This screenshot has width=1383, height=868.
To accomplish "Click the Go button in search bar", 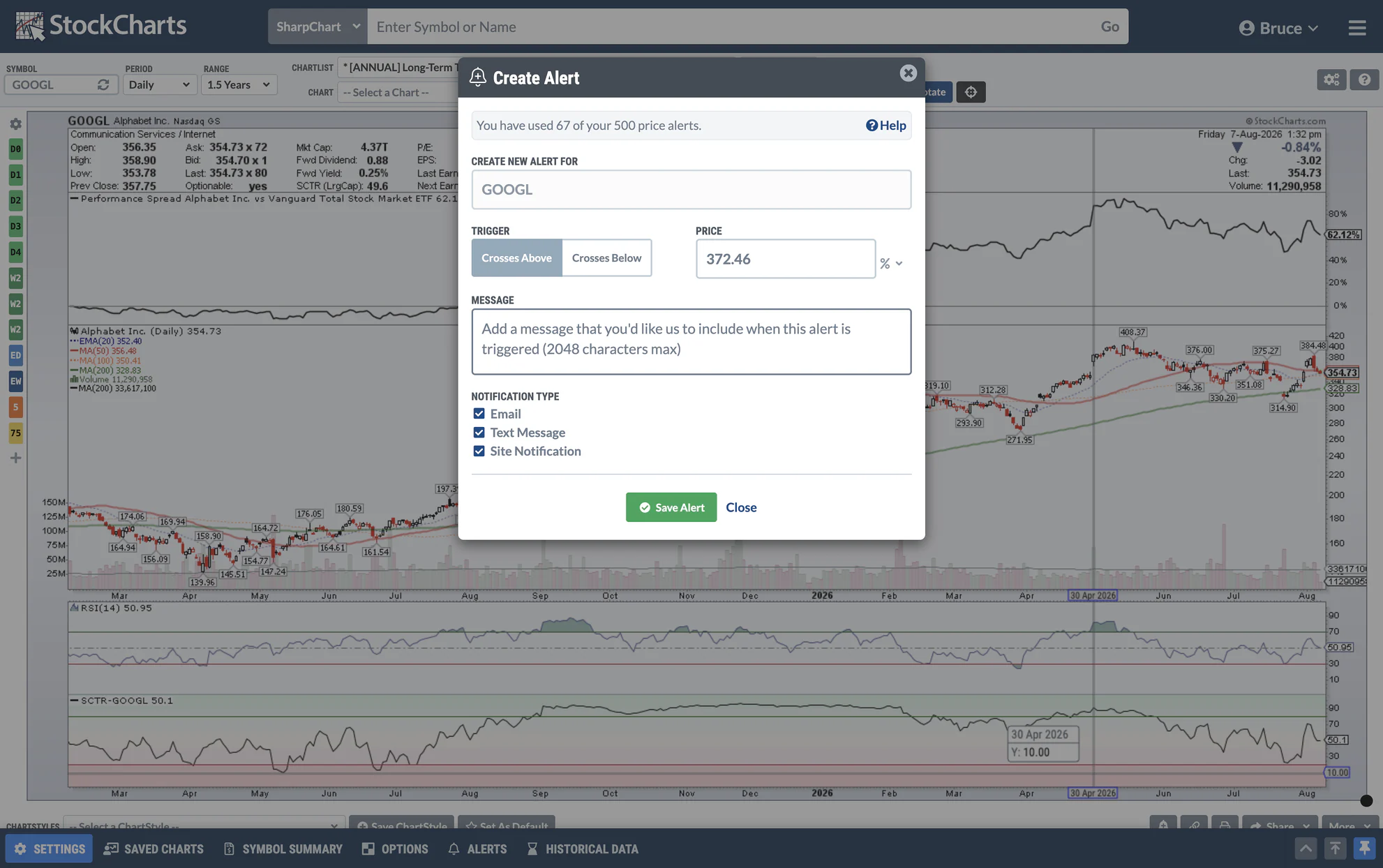I will tap(1109, 27).
